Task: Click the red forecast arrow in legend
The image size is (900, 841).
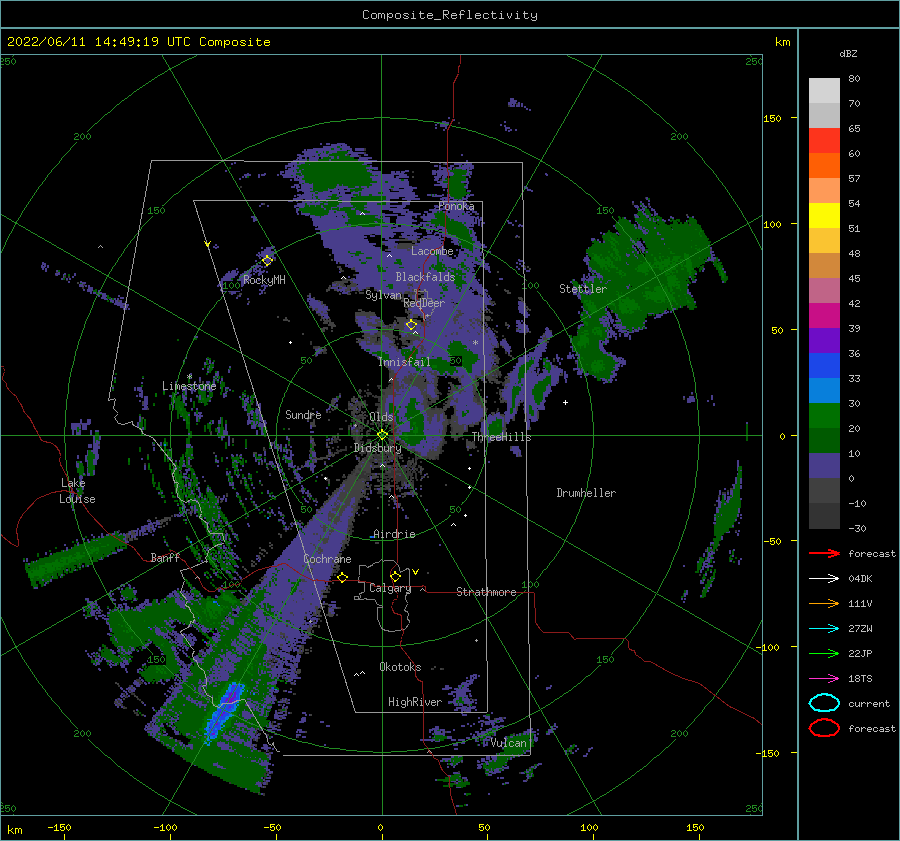Action: click(x=824, y=553)
